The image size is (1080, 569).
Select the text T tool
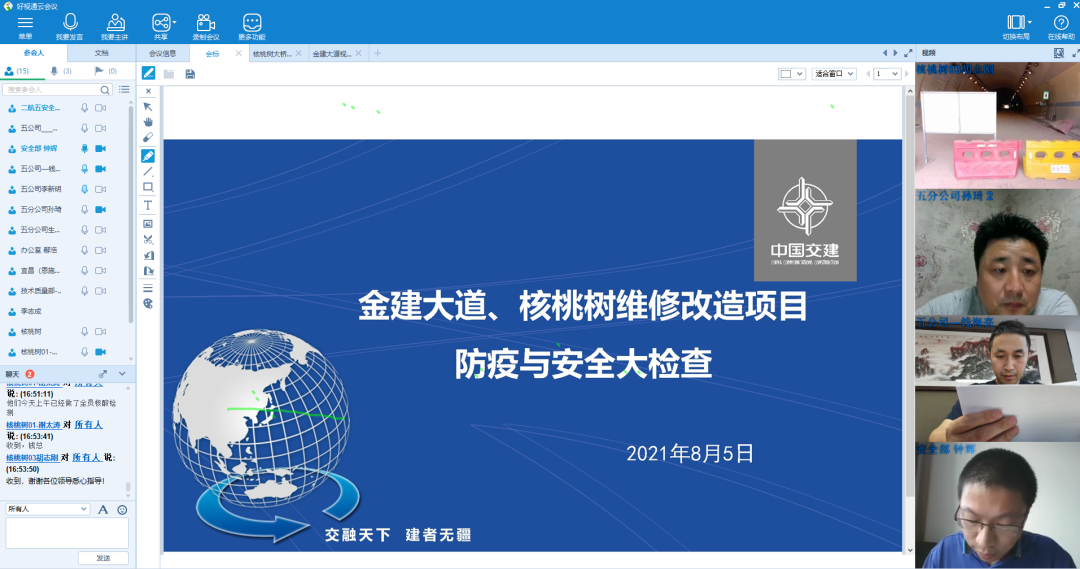(x=147, y=205)
